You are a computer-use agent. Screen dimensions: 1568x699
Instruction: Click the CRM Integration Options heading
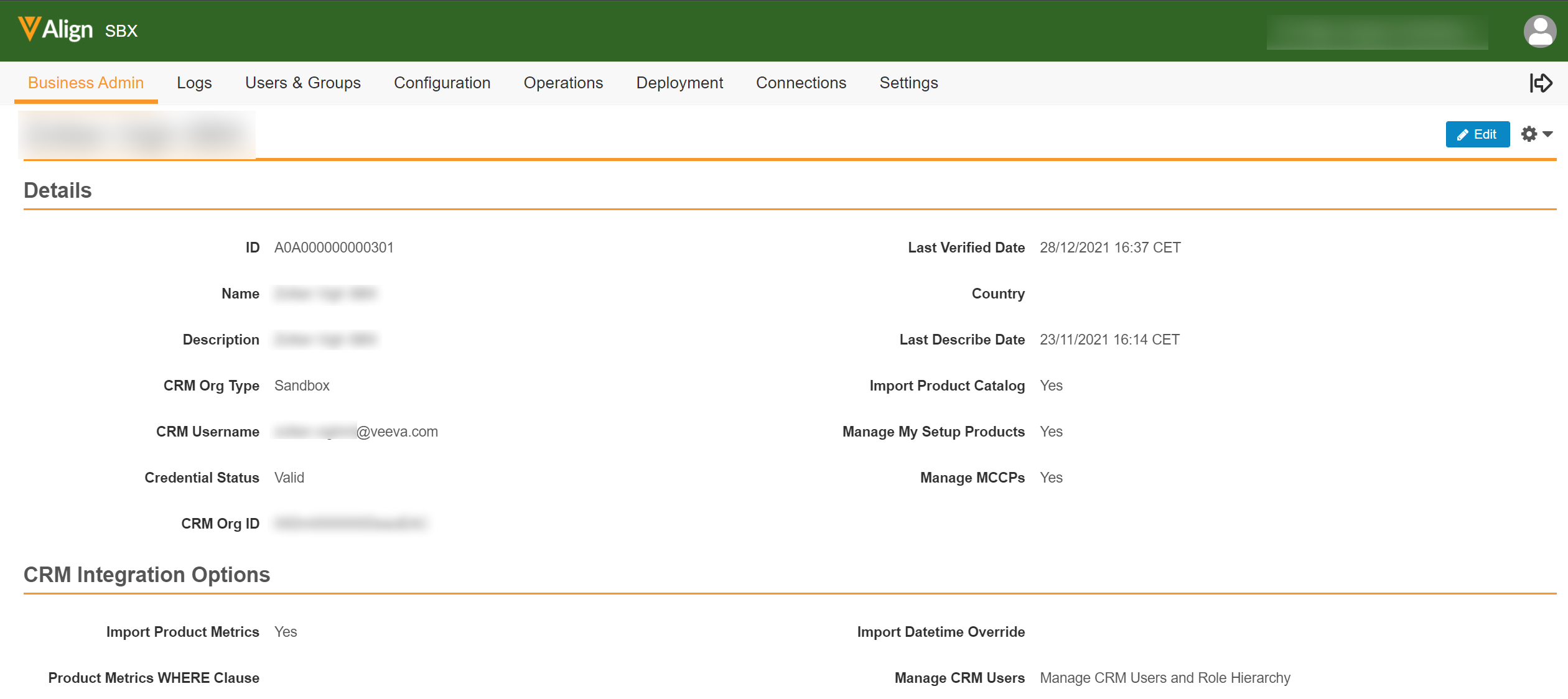(146, 575)
